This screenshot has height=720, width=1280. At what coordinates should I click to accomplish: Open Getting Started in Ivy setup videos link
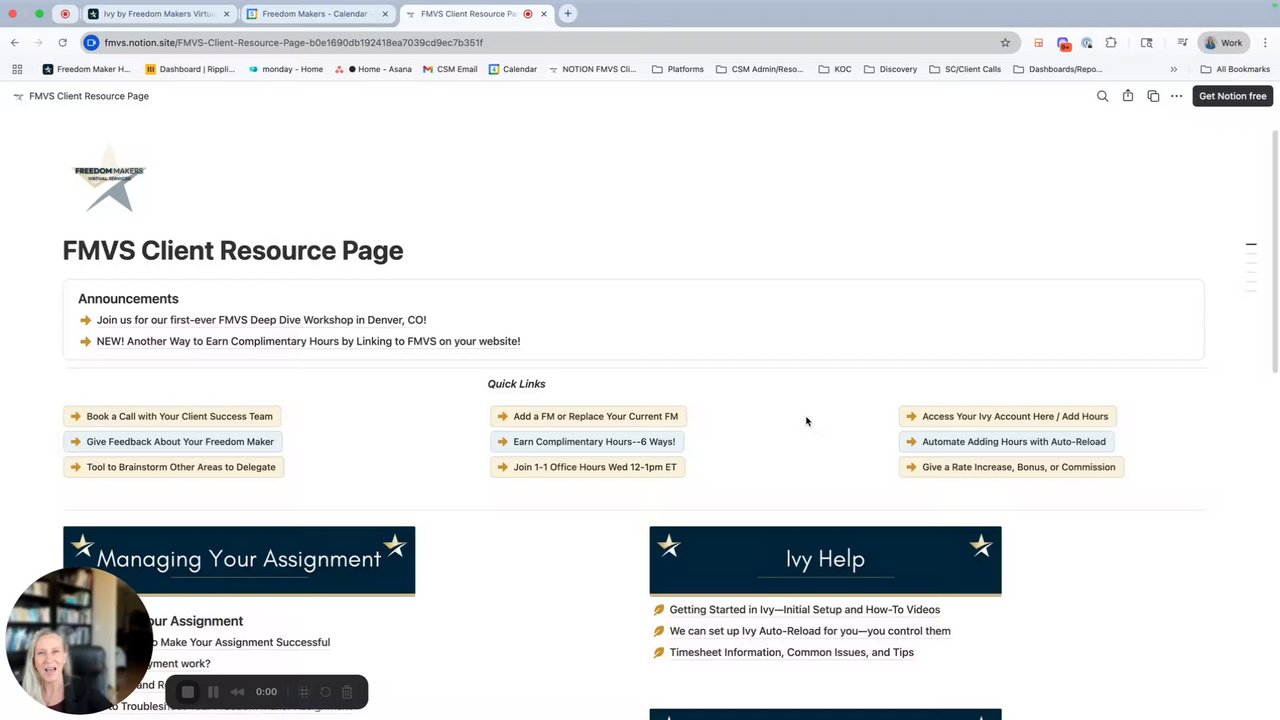[805, 610]
